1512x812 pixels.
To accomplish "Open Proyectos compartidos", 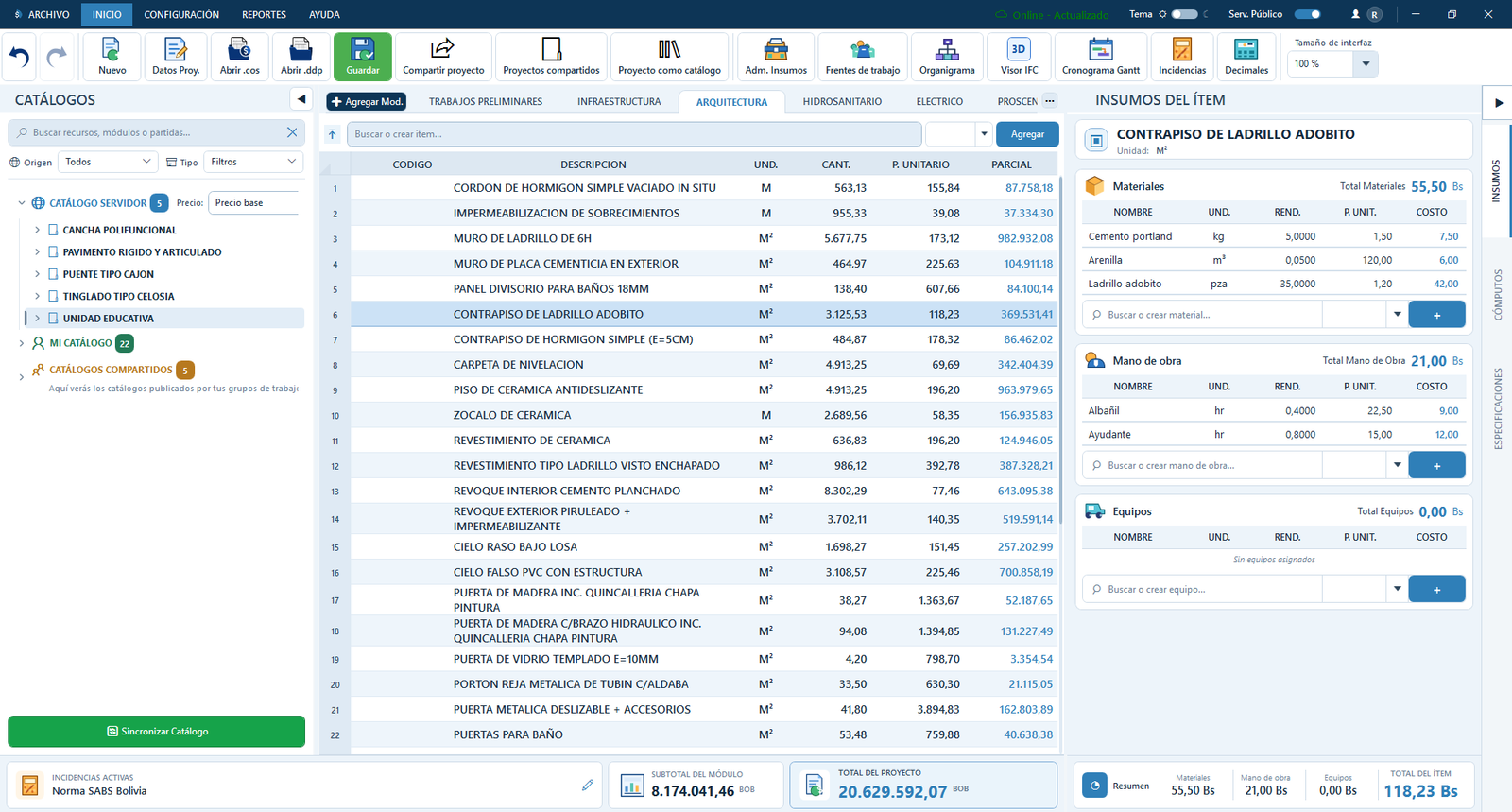I will click(551, 57).
